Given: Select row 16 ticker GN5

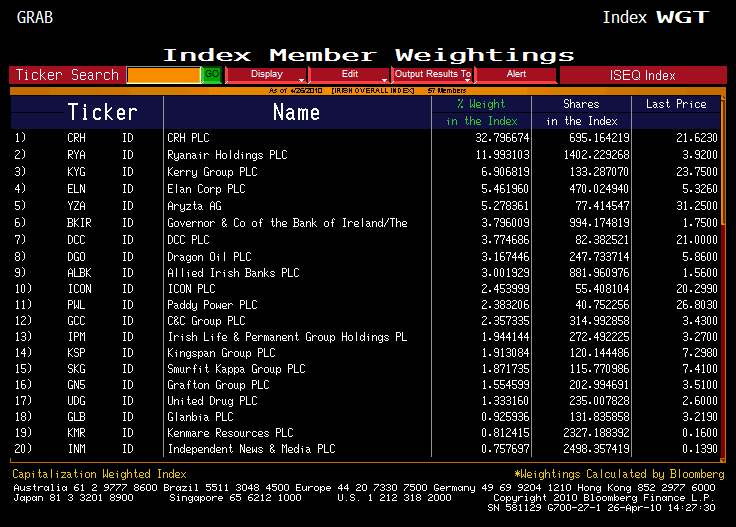Looking at the screenshot, I should 77,385.
